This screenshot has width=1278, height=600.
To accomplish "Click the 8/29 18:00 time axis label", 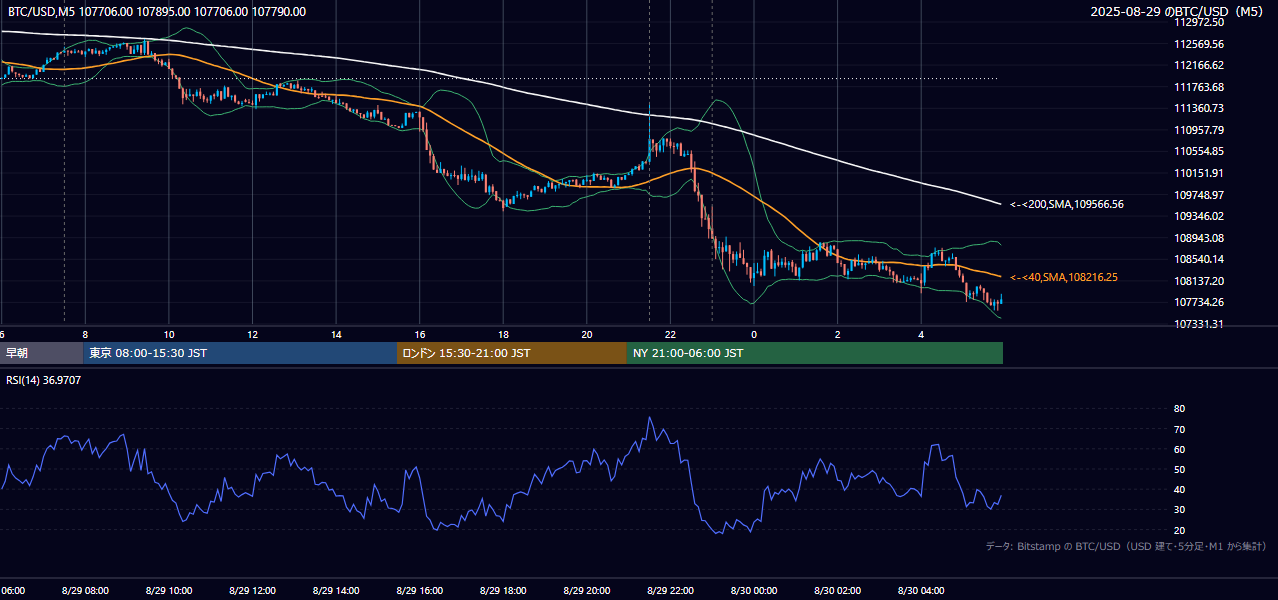I will (x=503, y=591).
